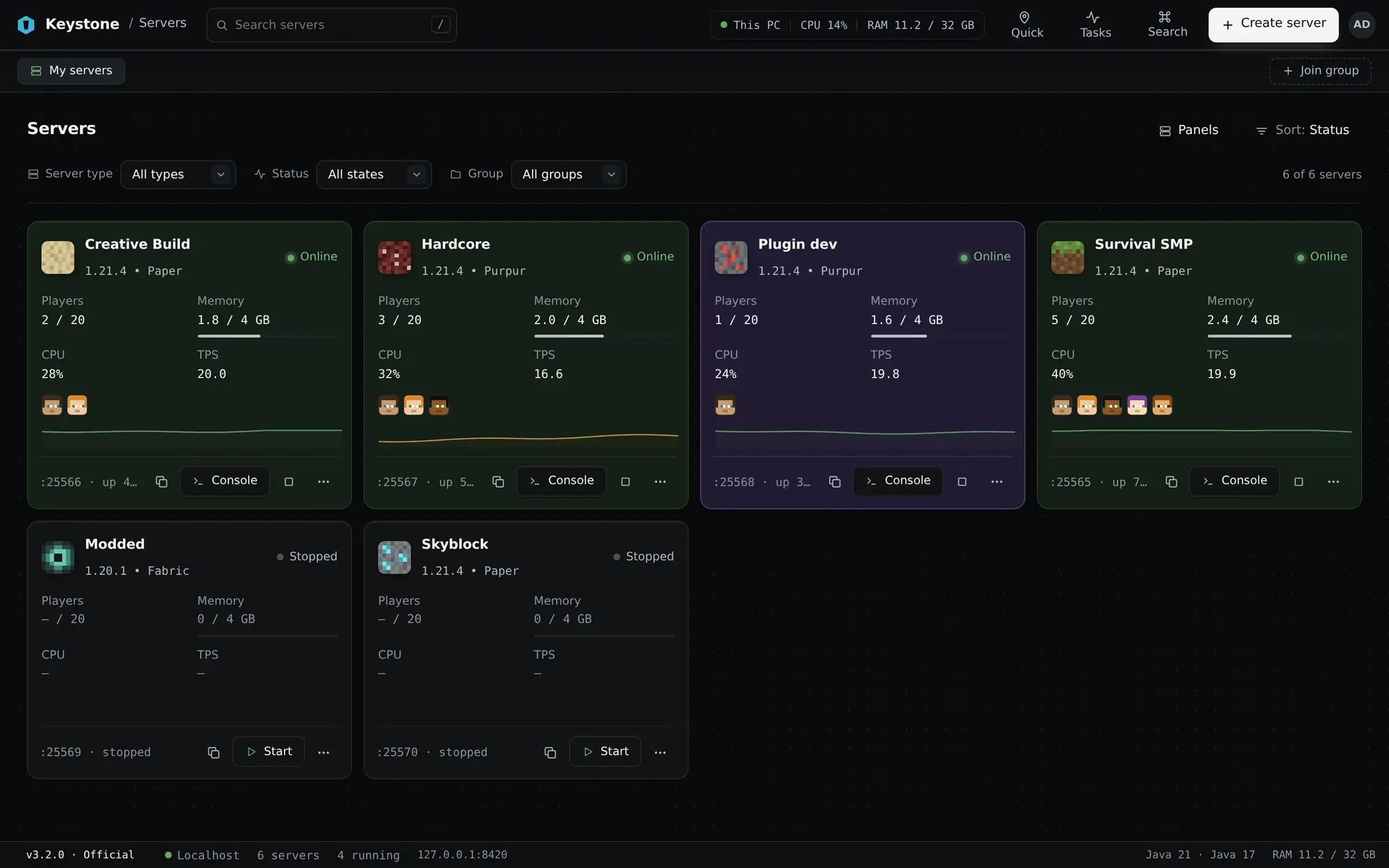1389x868 pixels.
Task: Click the Keystone shield logo icon
Action: (x=26, y=24)
